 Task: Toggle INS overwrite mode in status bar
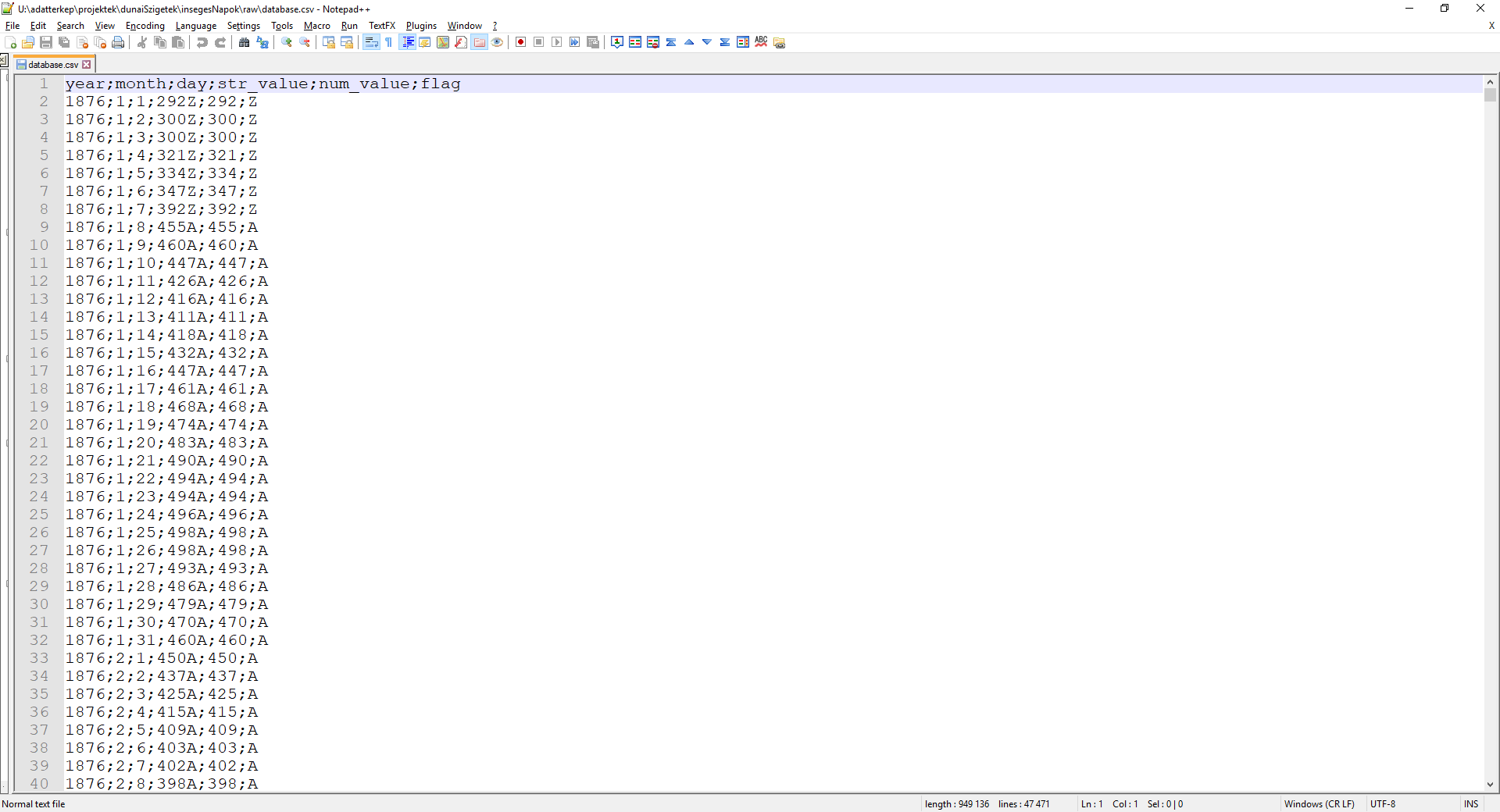(1471, 803)
